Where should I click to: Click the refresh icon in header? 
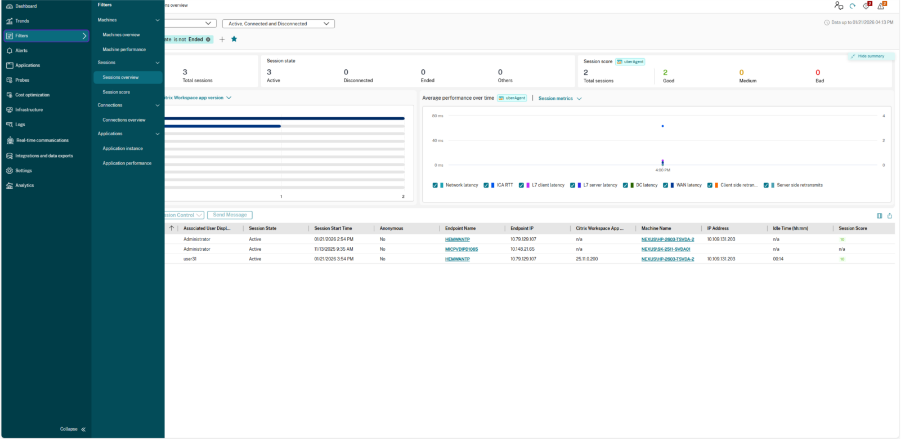852,6
